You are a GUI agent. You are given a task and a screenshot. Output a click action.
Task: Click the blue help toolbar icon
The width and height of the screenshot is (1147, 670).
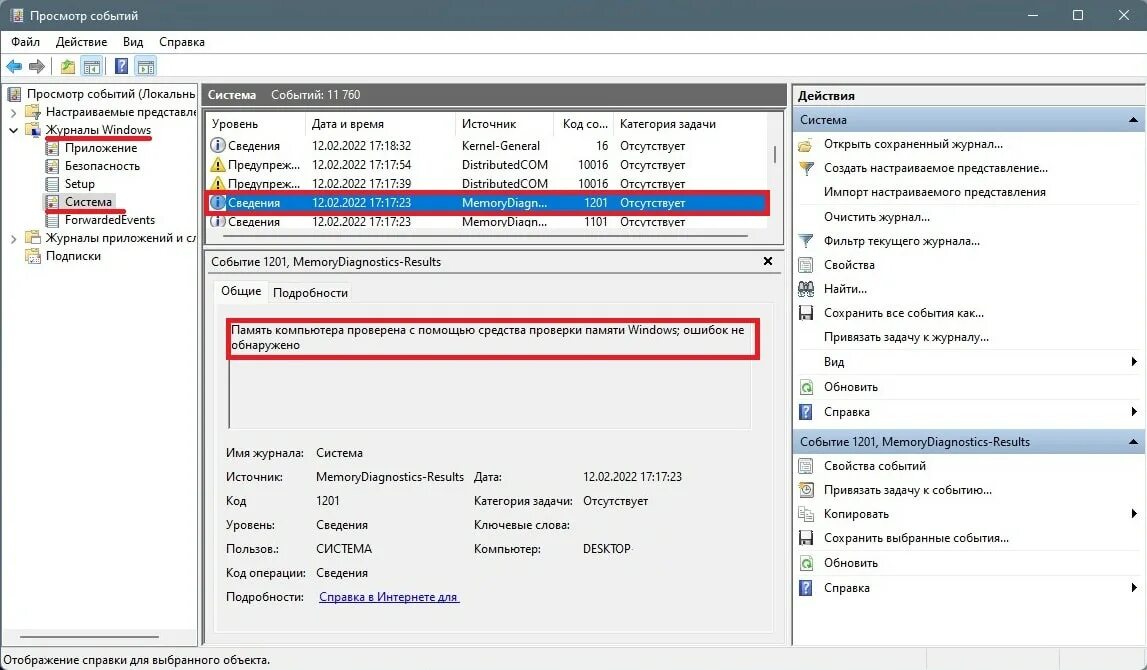(x=121, y=67)
